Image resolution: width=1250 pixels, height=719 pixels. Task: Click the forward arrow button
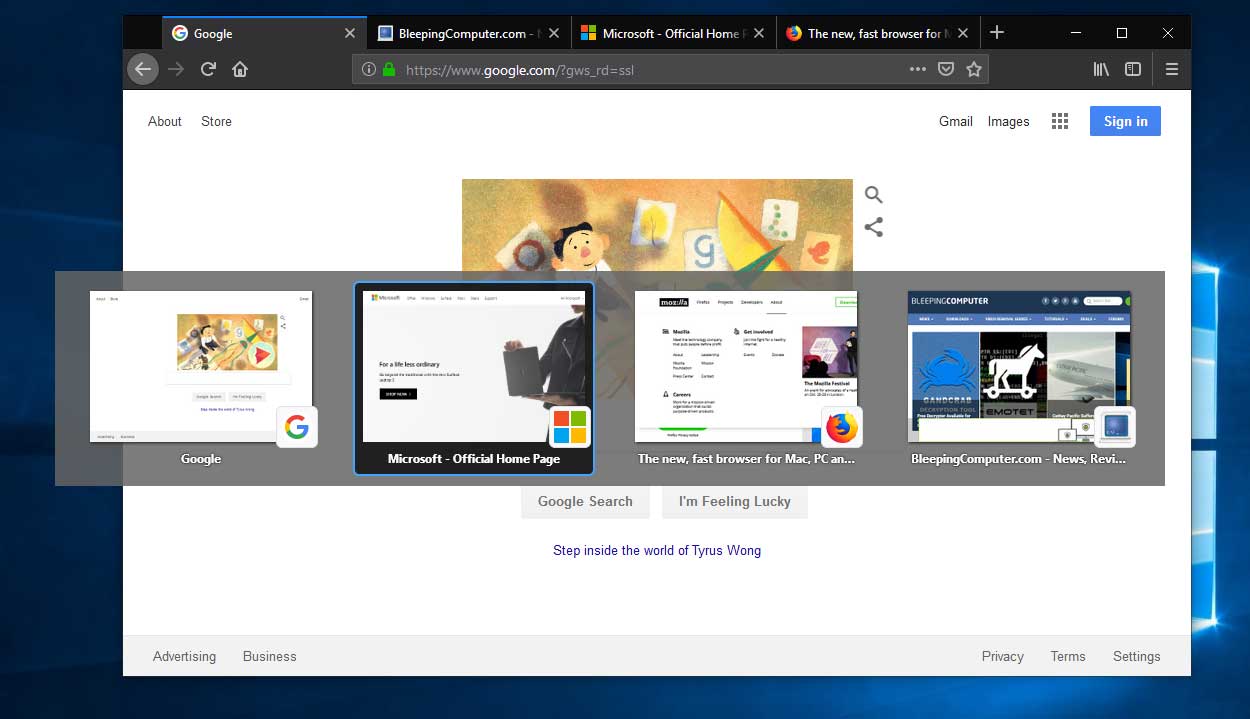(x=176, y=69)
